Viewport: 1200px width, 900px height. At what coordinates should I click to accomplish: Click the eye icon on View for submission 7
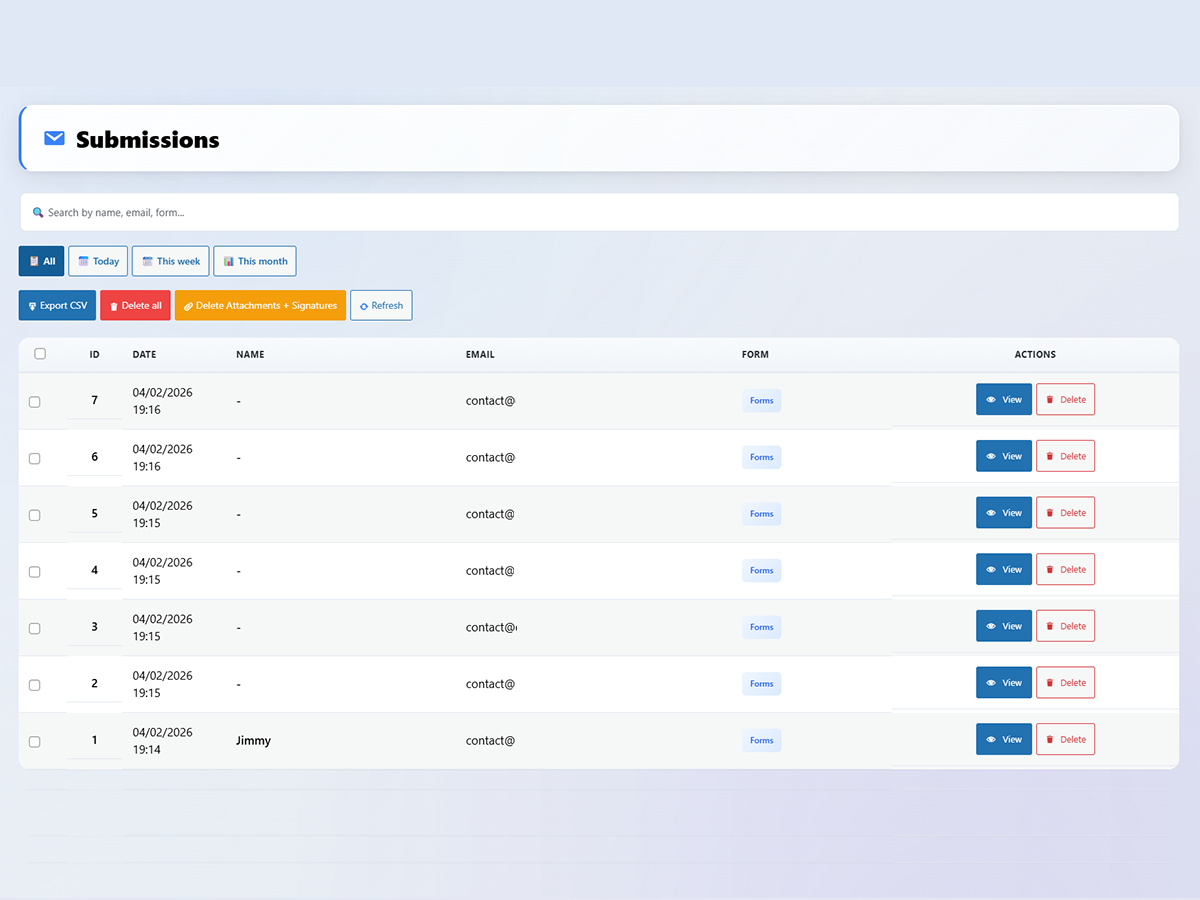tap(991, 398)
